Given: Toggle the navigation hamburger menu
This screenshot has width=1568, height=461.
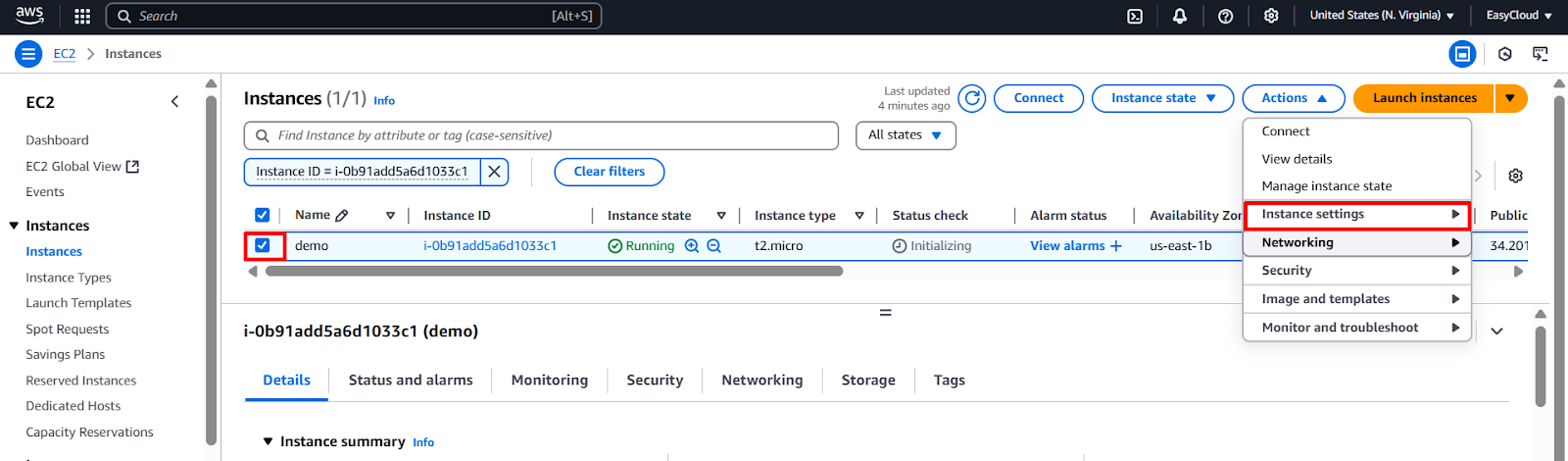Looking at the screenshot, I should pyautogui.click(x=28, y=54).
